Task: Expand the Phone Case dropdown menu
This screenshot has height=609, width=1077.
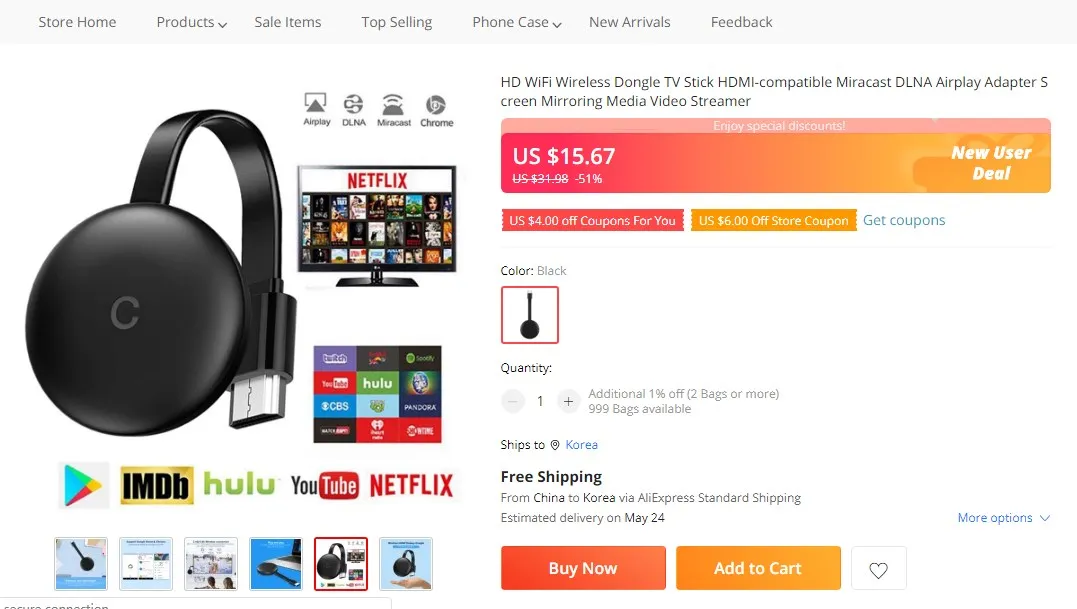Action: 517,22
